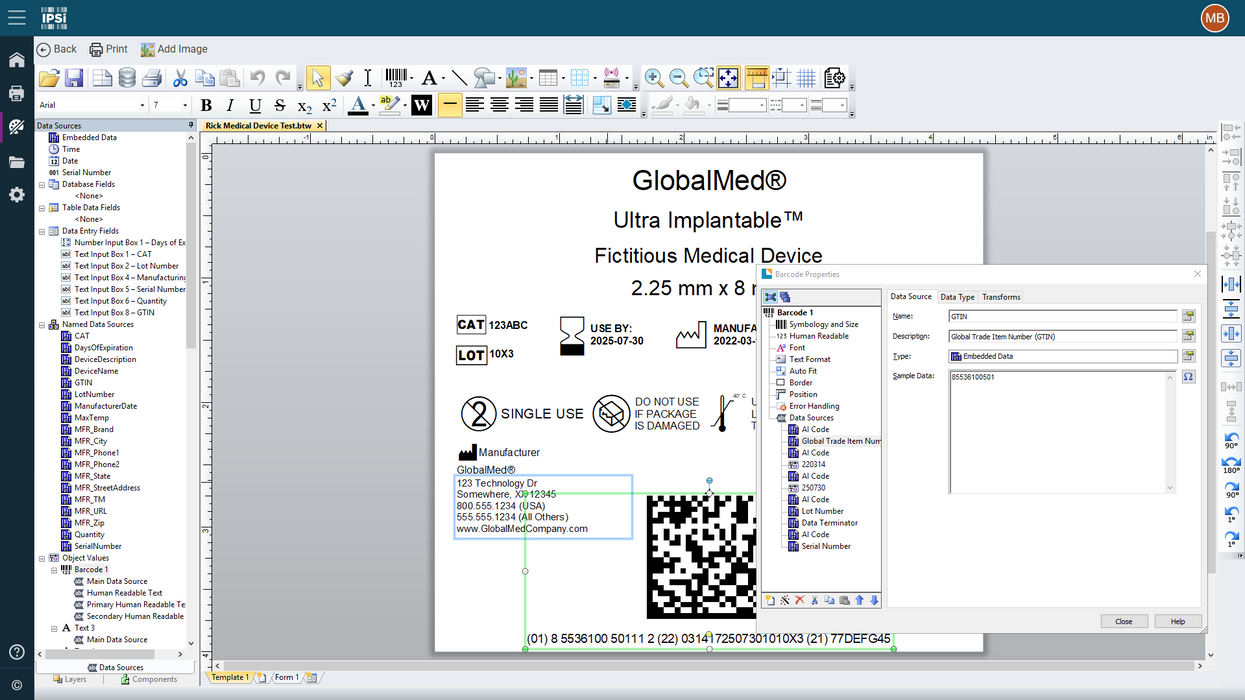
Task: Toggle the word wrap W button
Action: click(421, 105)
